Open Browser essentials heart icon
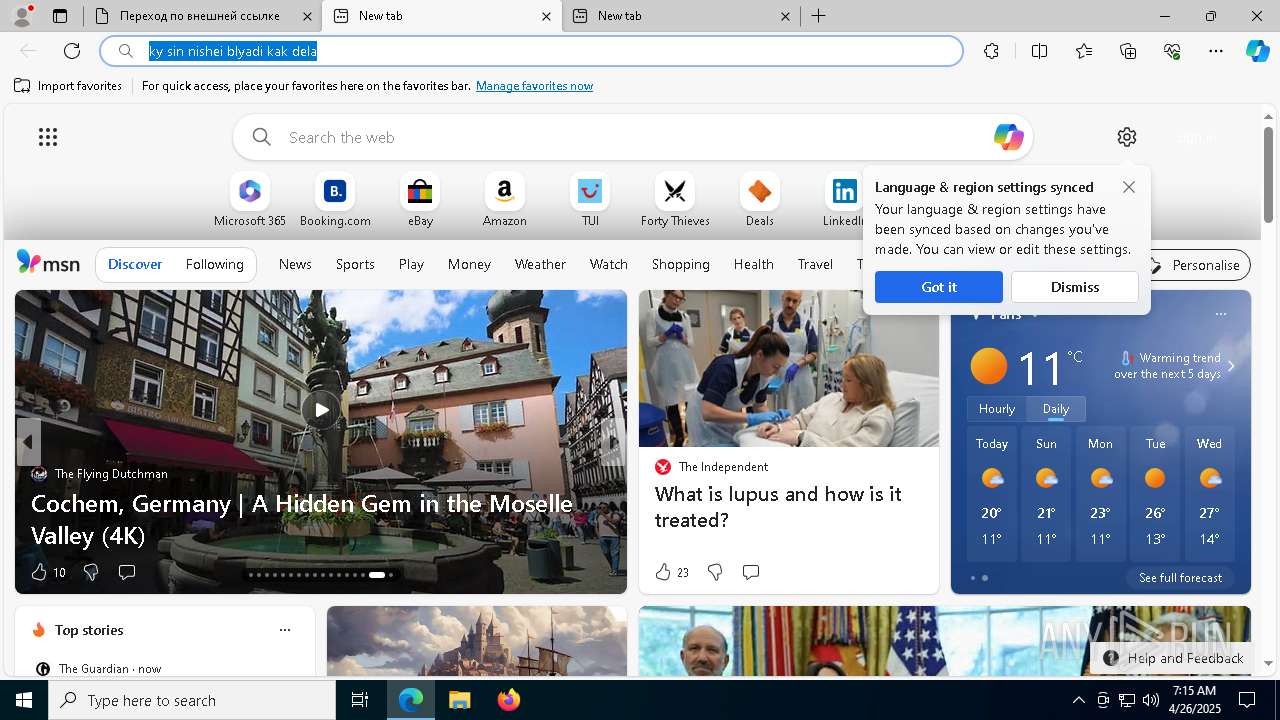 pyautogui.click(x=1172, y=51)
